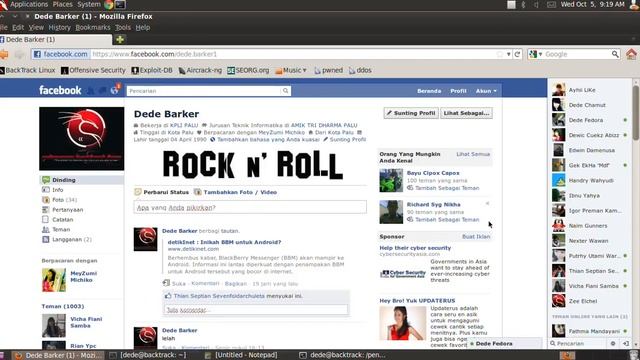Go to Beranda home link

429,91
